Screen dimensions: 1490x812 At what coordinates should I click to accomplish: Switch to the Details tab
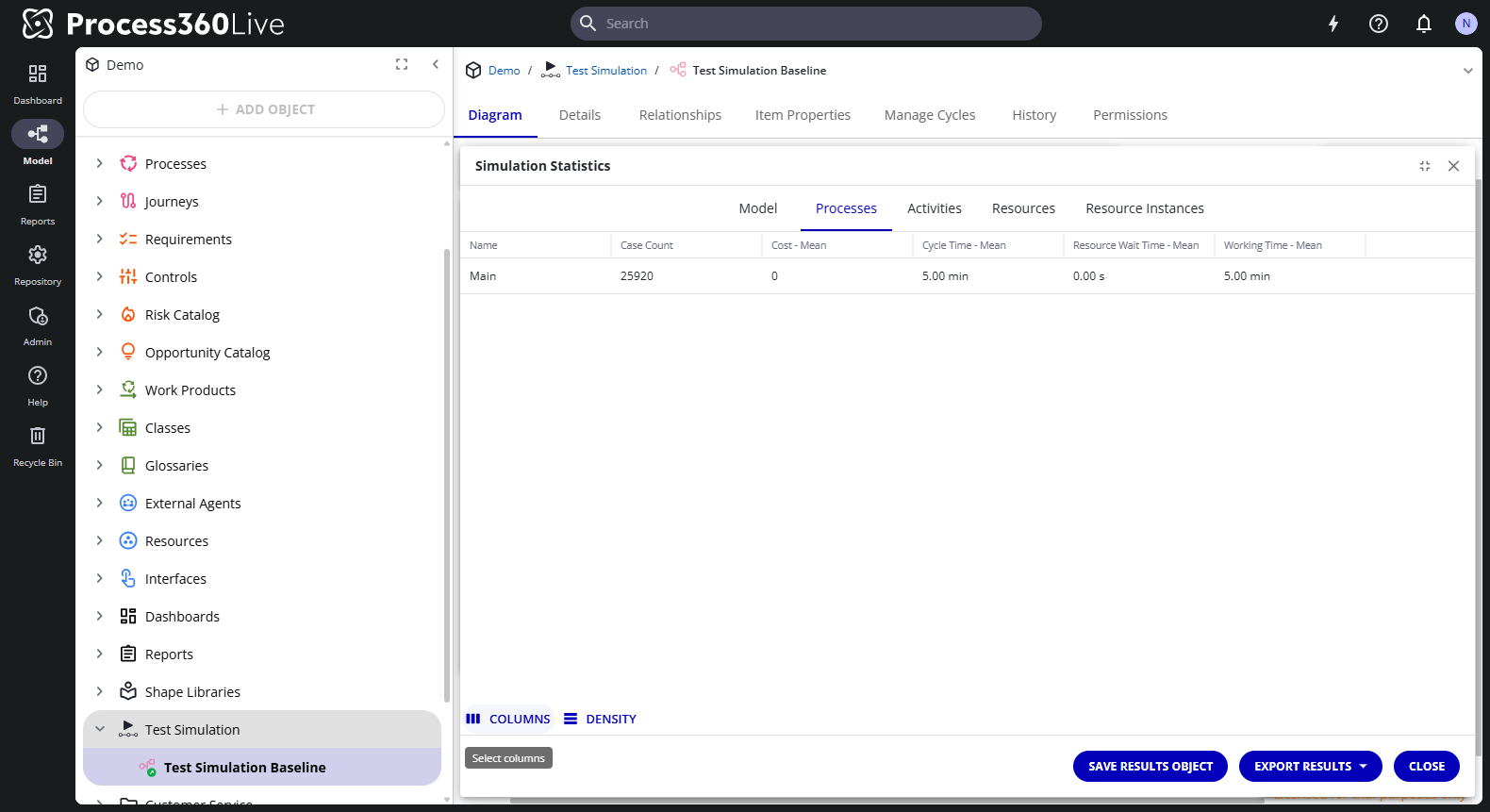coord(580,115)
